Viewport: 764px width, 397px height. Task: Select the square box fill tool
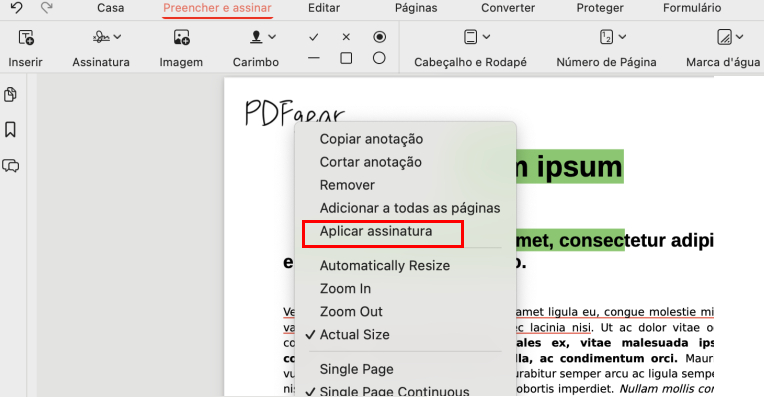point(346,58)
